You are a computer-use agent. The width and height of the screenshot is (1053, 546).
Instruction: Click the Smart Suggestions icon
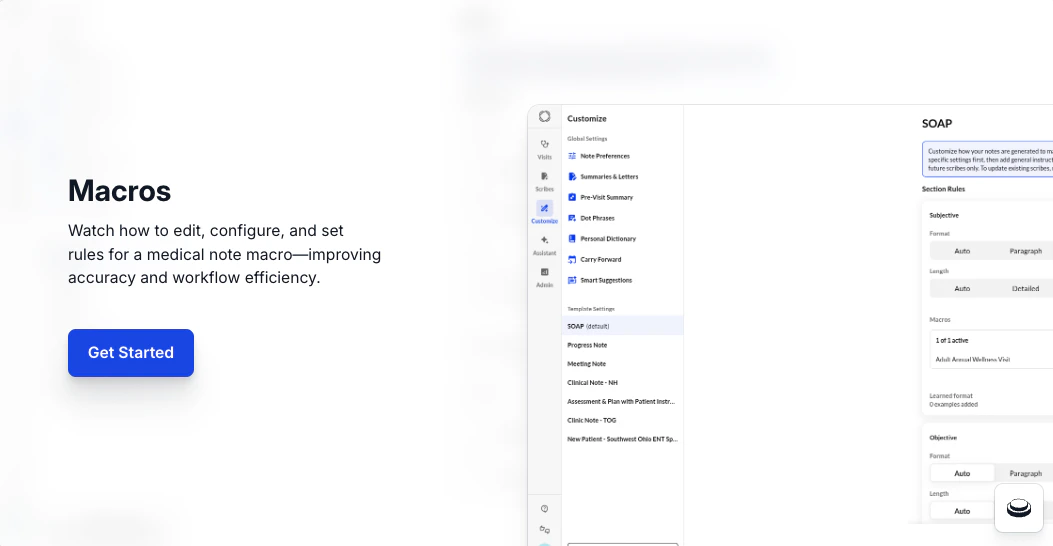(x=572, y=280)
